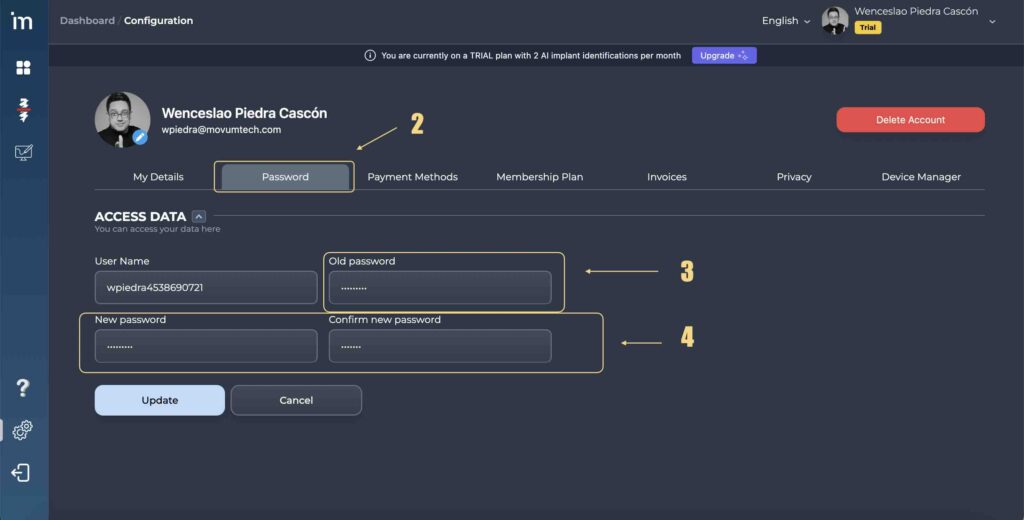Go to the Membership Plan tab
Screen dimensions: 1024x520
click(539, 177)
